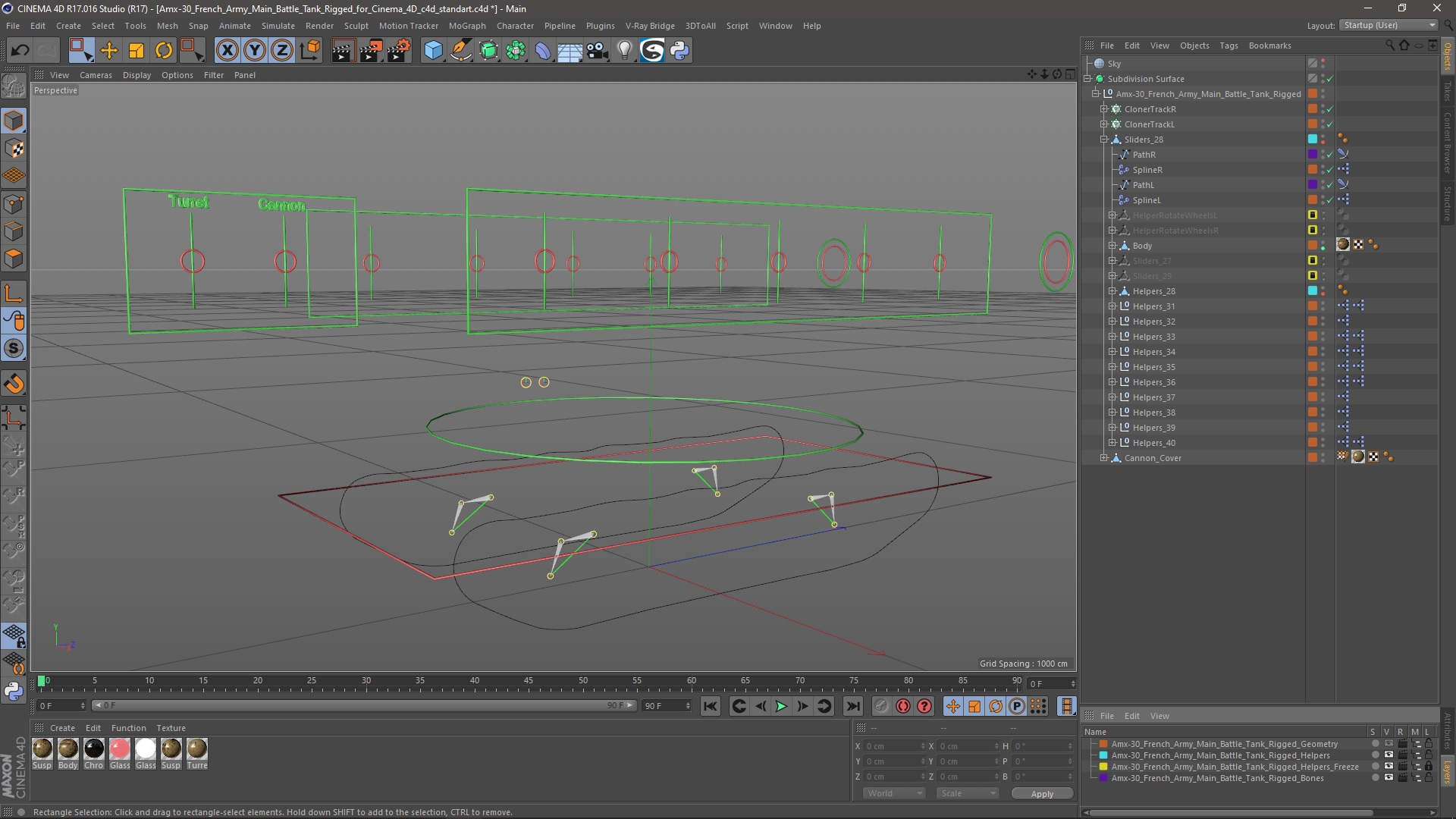The width and height of the screenshot is (1456, 819).
Task: Click the Python script icon in toolbar
Action: point(679,51)
